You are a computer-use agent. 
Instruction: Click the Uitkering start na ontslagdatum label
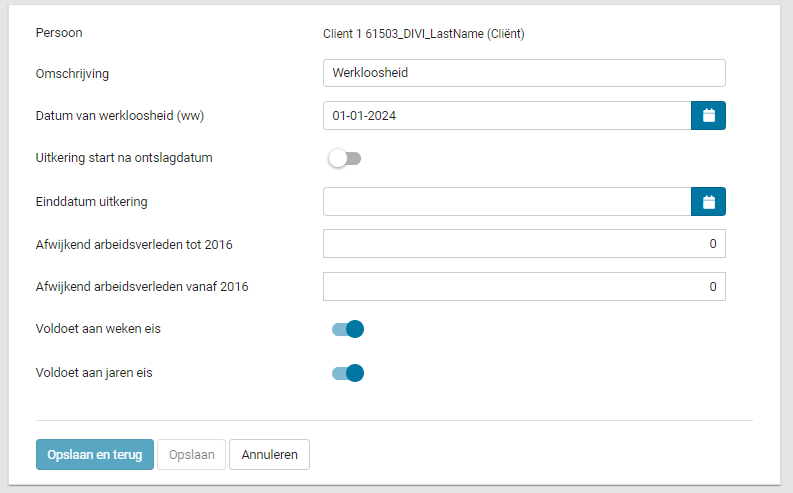124,158
